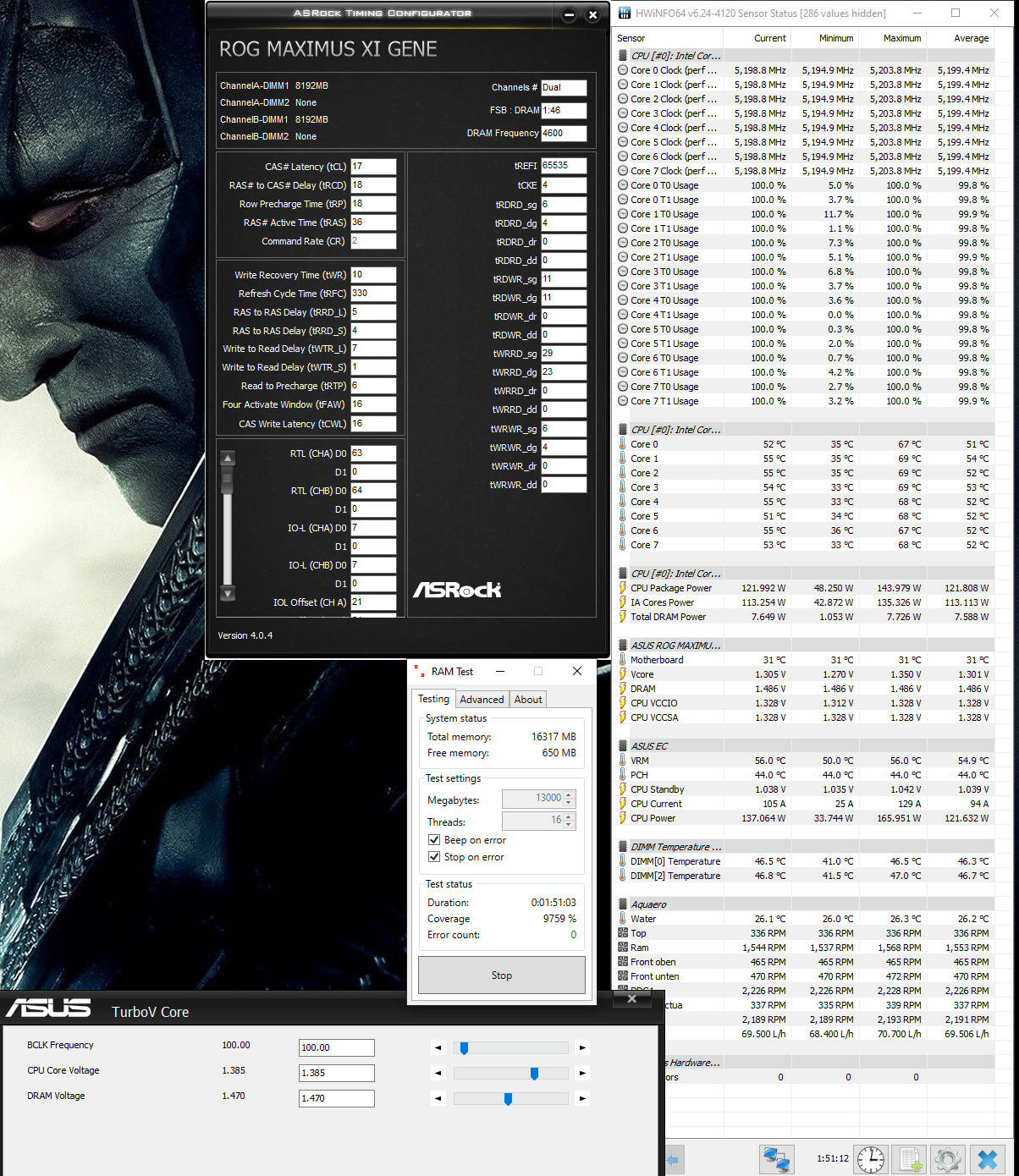
Task: Click the Timing Configurator vertical scrollbar thumb
Action: pos(227,480)
